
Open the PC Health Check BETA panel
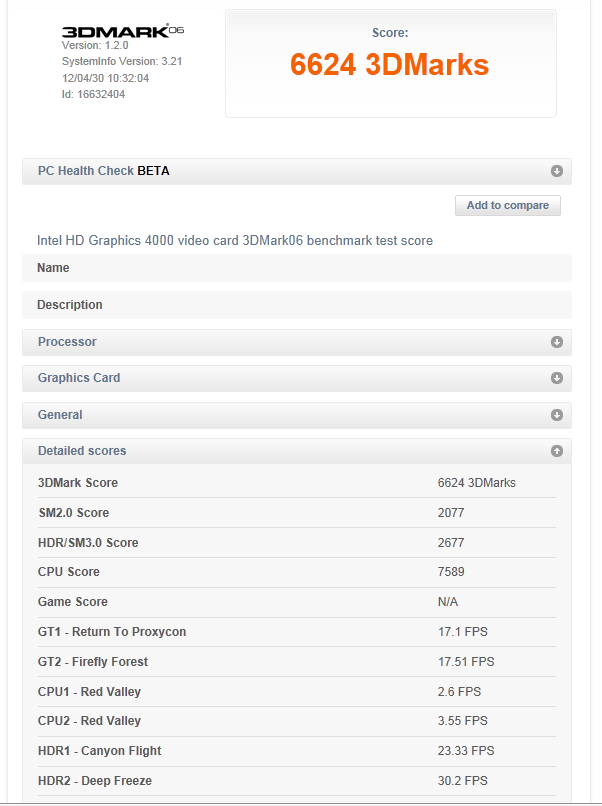coord(104,171)
